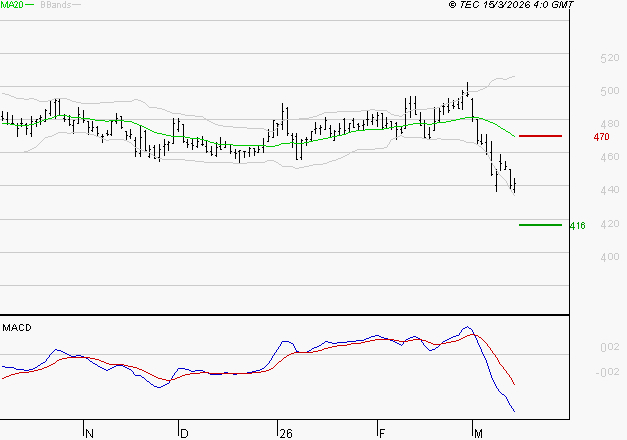Click the -002 MACD axis label
Image resolution: width=627 pixels, height=440 pixels.
607,372
